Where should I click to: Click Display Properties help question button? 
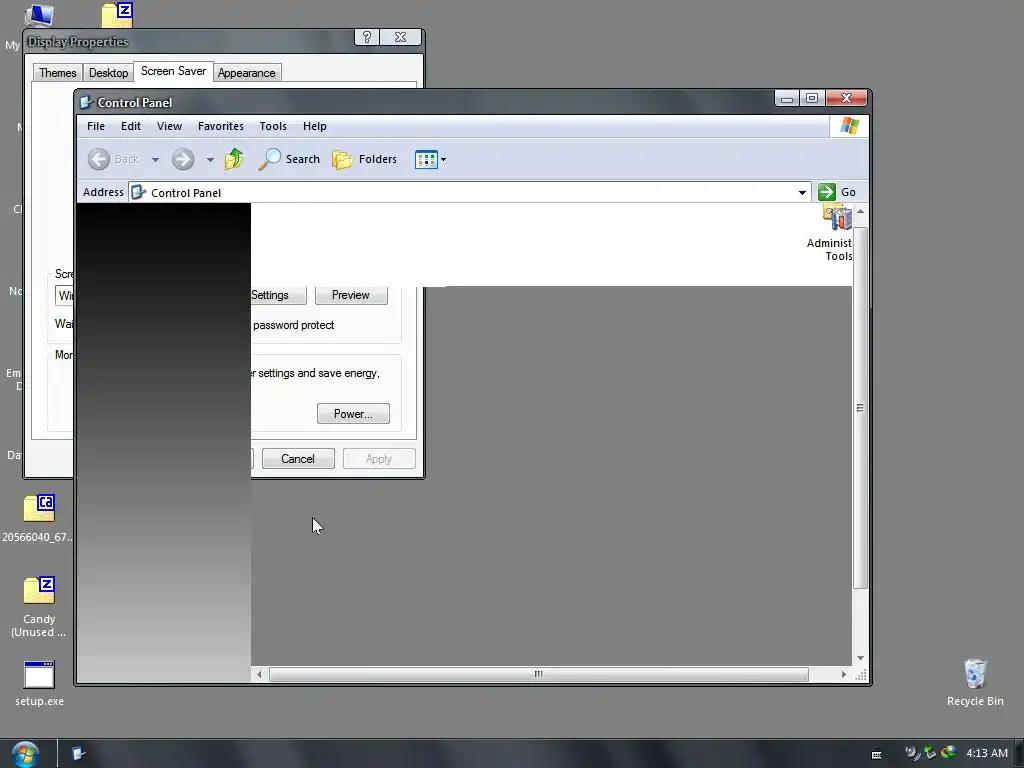pos(366,37)
